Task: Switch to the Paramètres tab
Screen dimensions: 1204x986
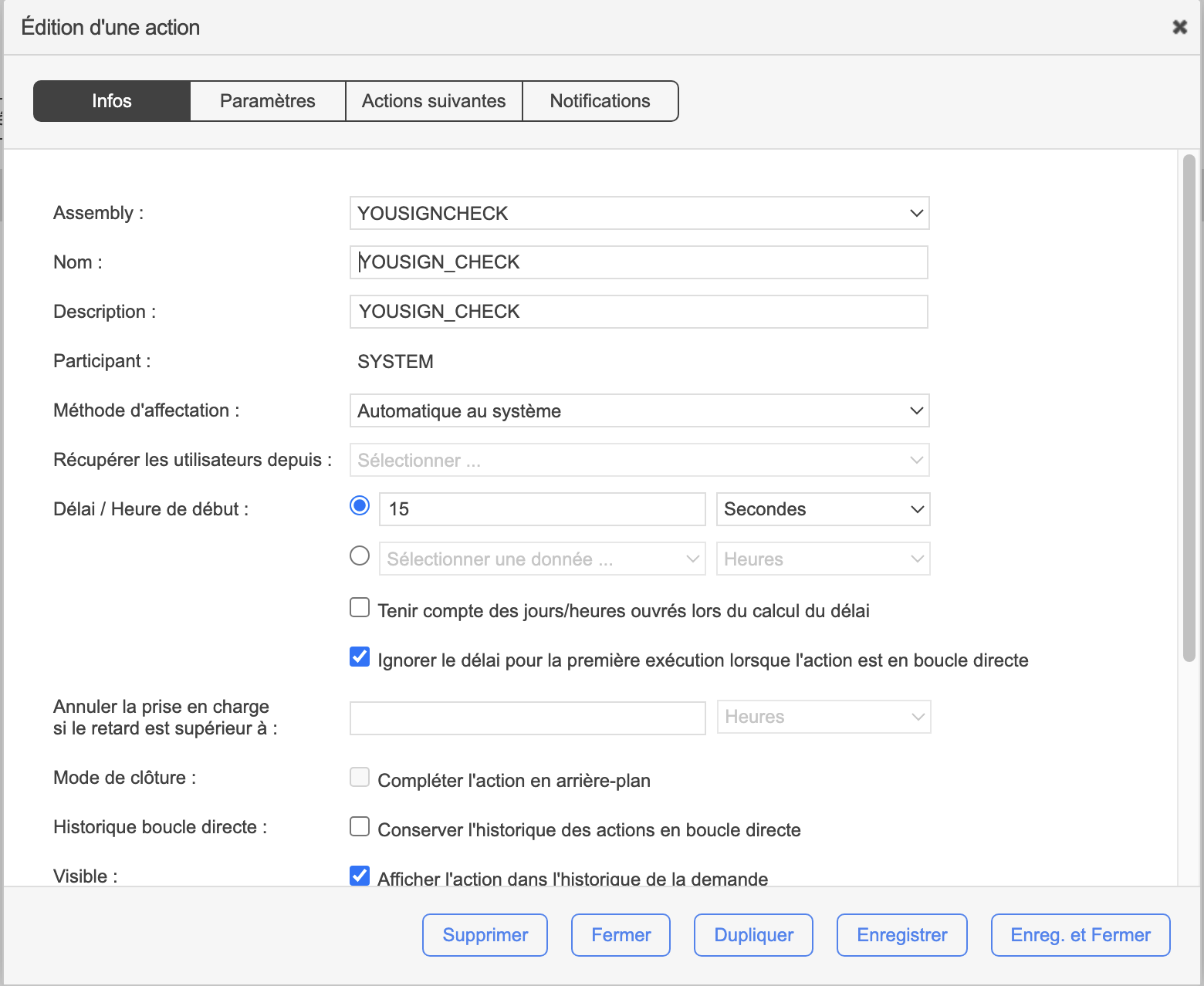Action: pyautogui.click(x=267, y=101)
